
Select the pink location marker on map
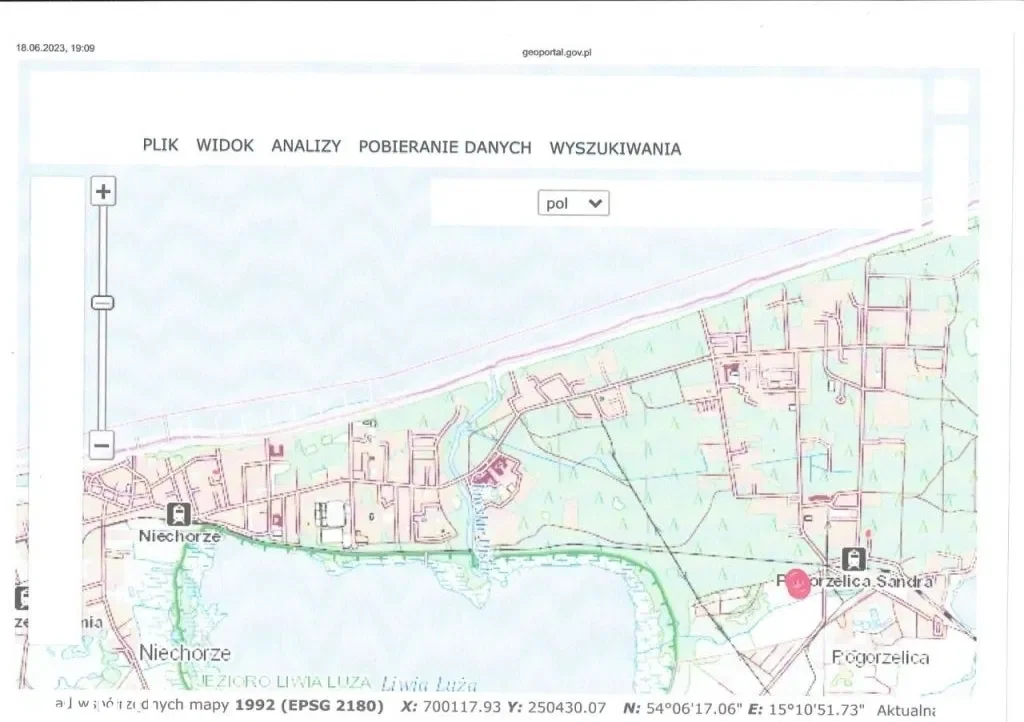[x=798, y=583]
